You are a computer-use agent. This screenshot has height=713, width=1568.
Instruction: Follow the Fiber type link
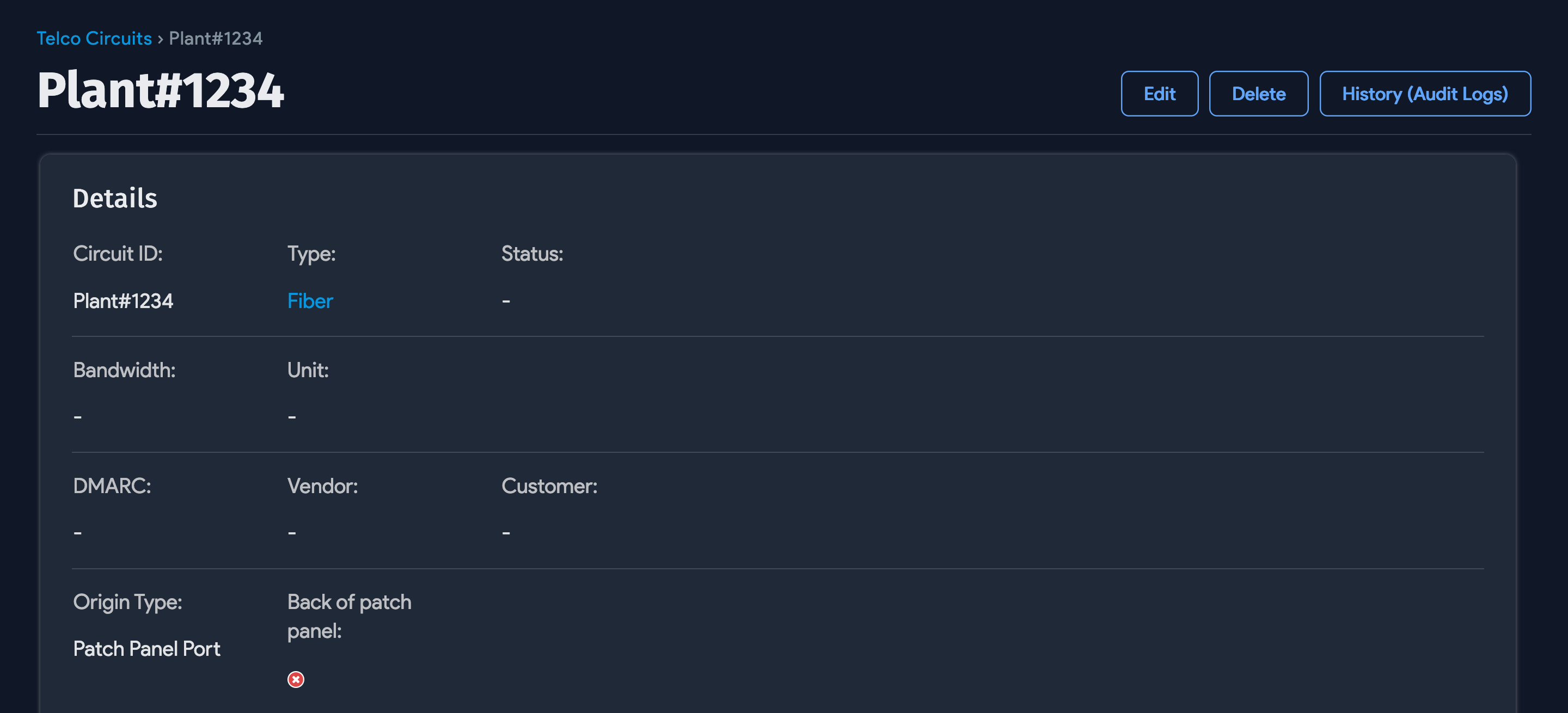tap(310, 300)
